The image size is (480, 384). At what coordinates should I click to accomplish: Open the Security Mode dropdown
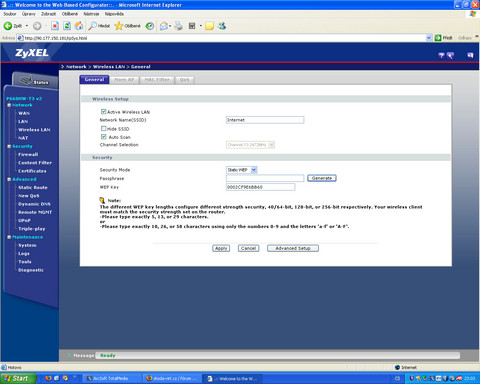pos(242,170)
